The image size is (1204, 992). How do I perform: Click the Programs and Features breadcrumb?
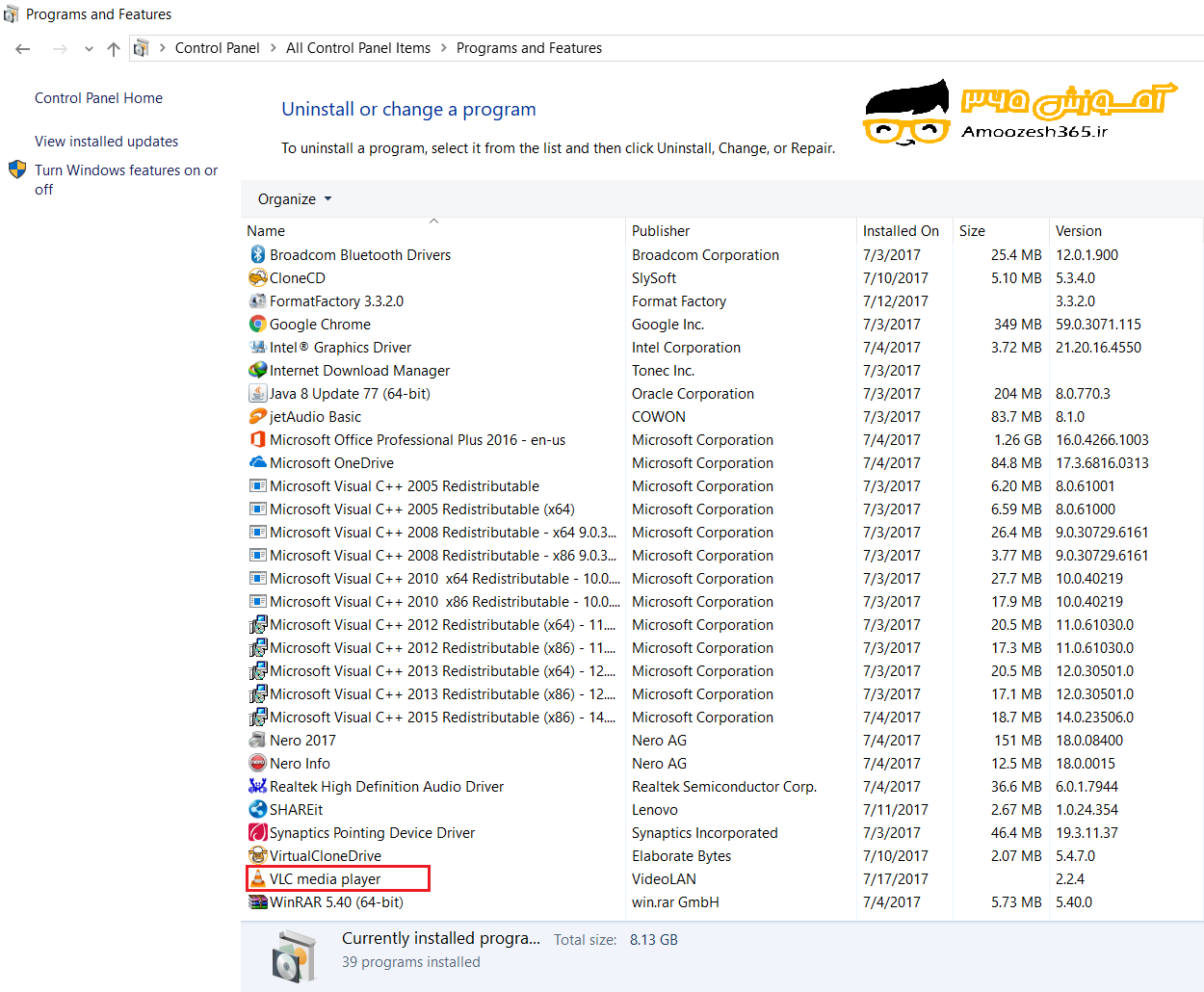(529, 48)
